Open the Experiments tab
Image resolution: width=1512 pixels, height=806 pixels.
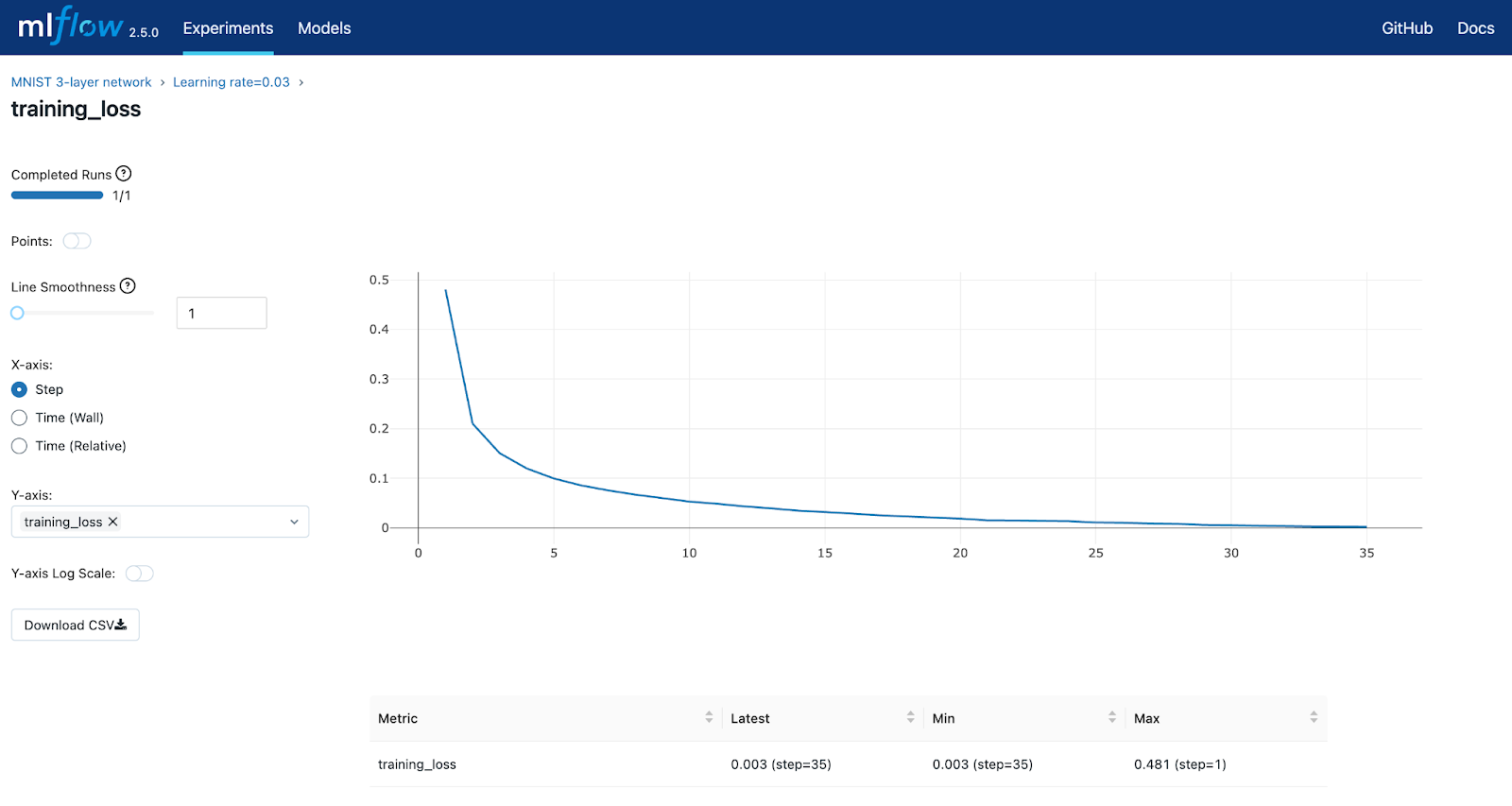click(228, 28)
